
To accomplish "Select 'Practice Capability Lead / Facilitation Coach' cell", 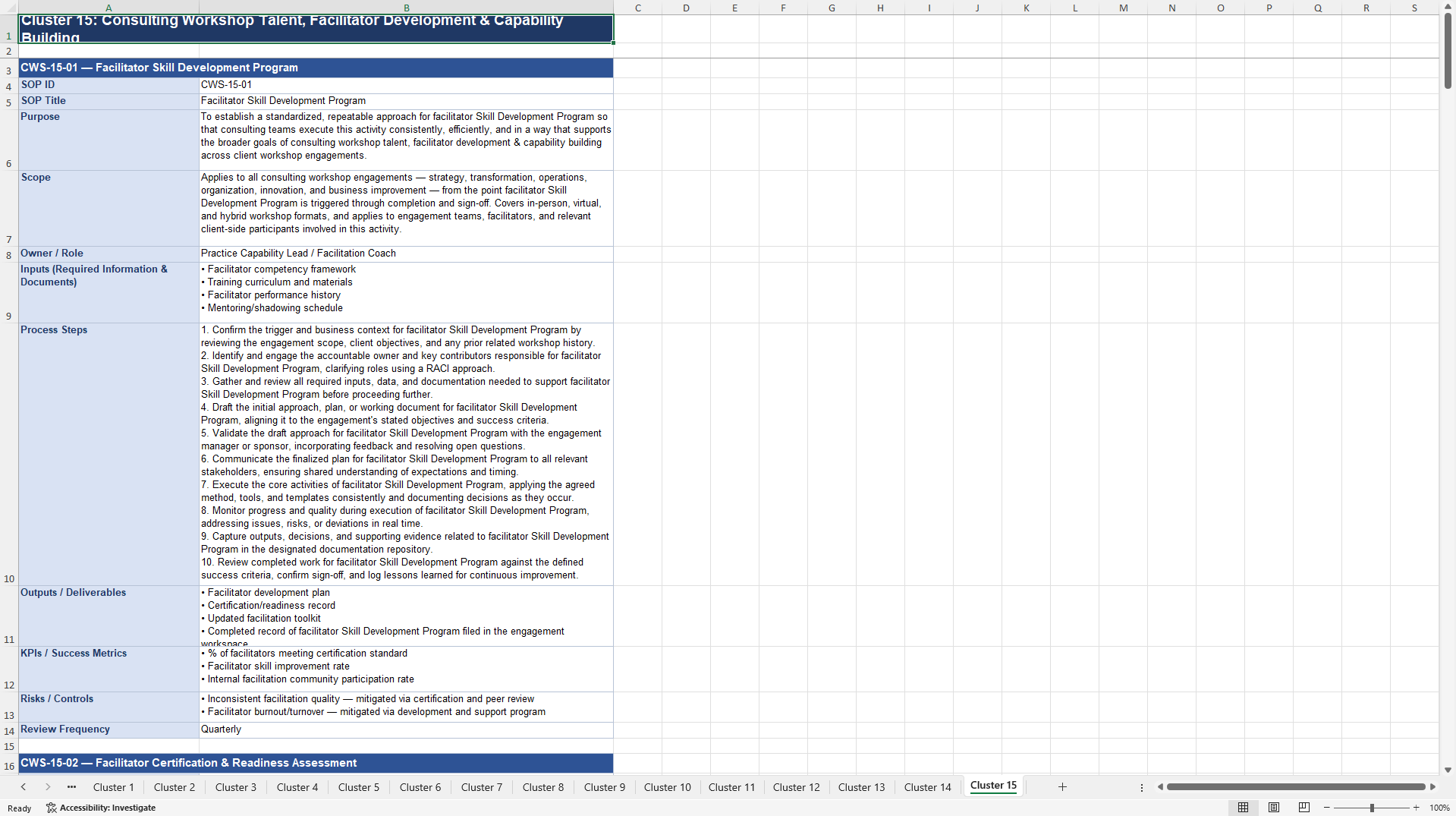I will 406,254.
